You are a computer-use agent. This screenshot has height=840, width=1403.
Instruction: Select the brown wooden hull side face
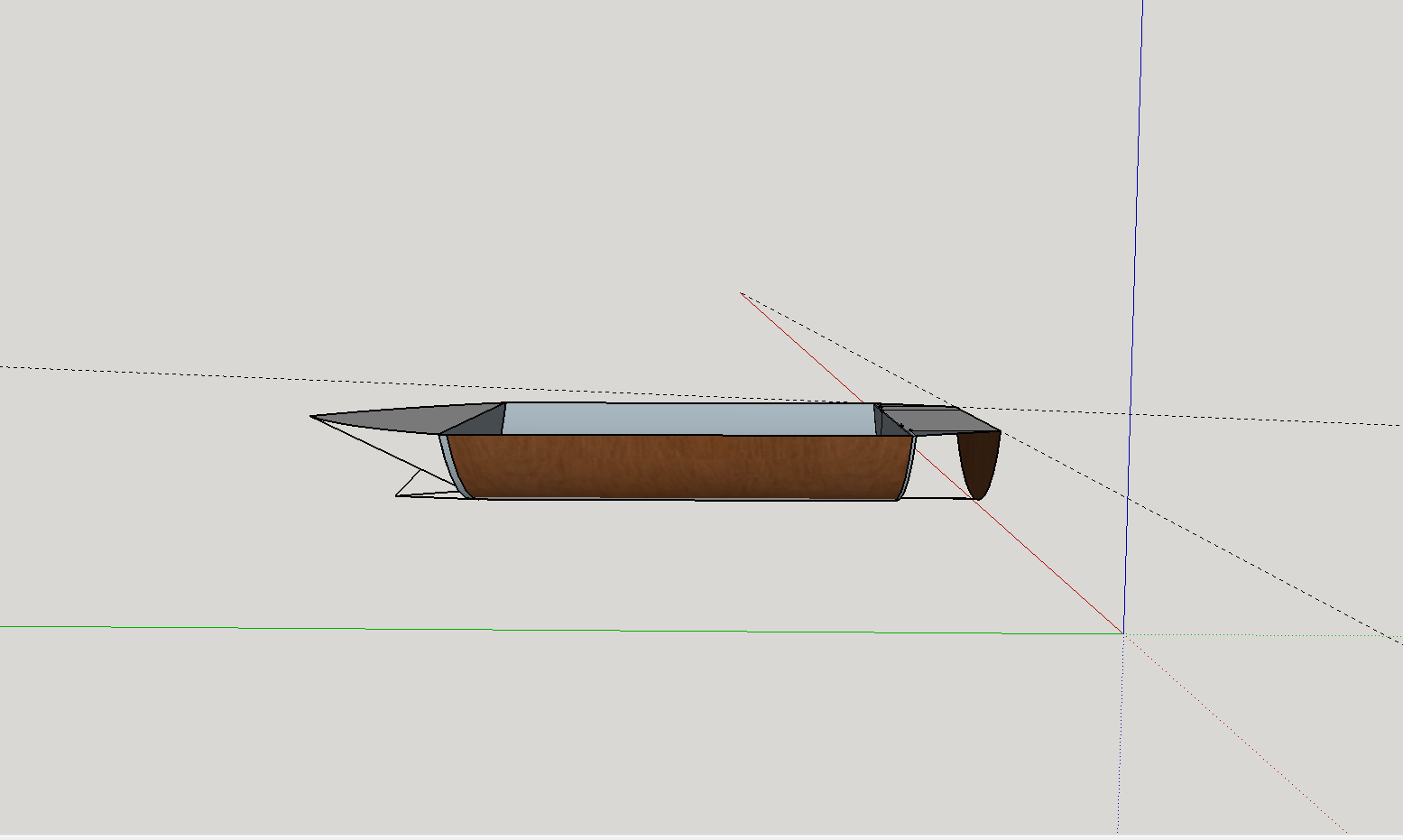tap(681, 467)
